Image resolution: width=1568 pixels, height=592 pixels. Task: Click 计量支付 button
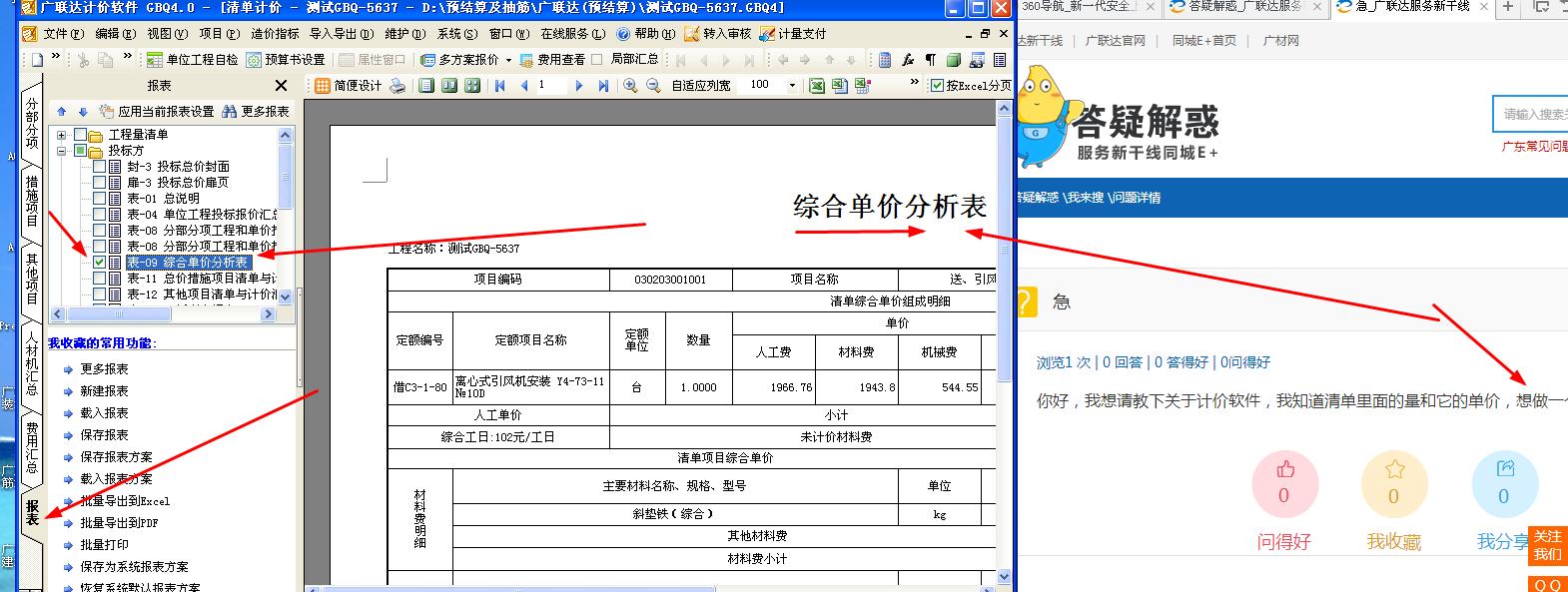tap(792, 34)
